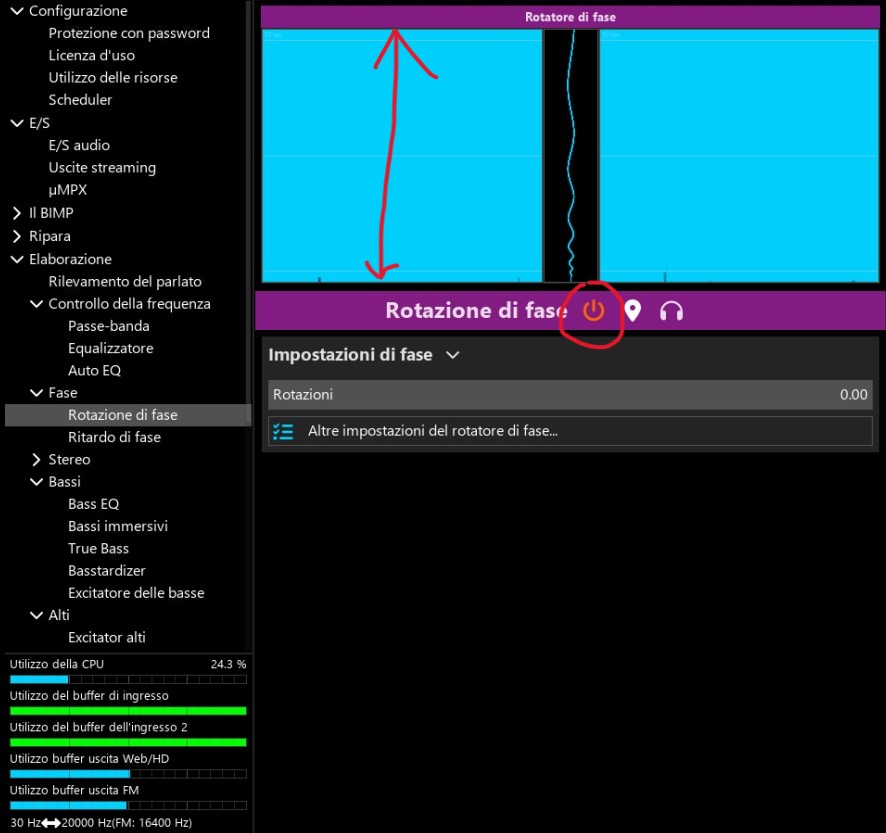Collapse the Elaborazione tree node
Screen dimensions: 886x833
coord(18,259)
